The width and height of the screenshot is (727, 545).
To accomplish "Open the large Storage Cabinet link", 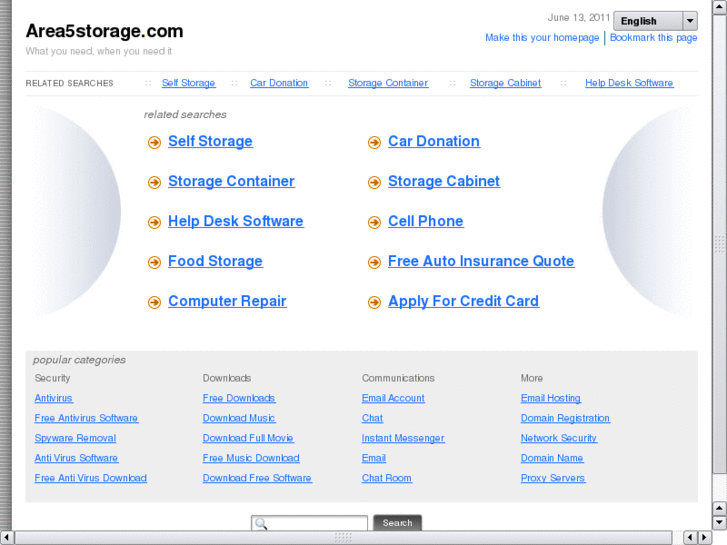I will pos(444,181).
